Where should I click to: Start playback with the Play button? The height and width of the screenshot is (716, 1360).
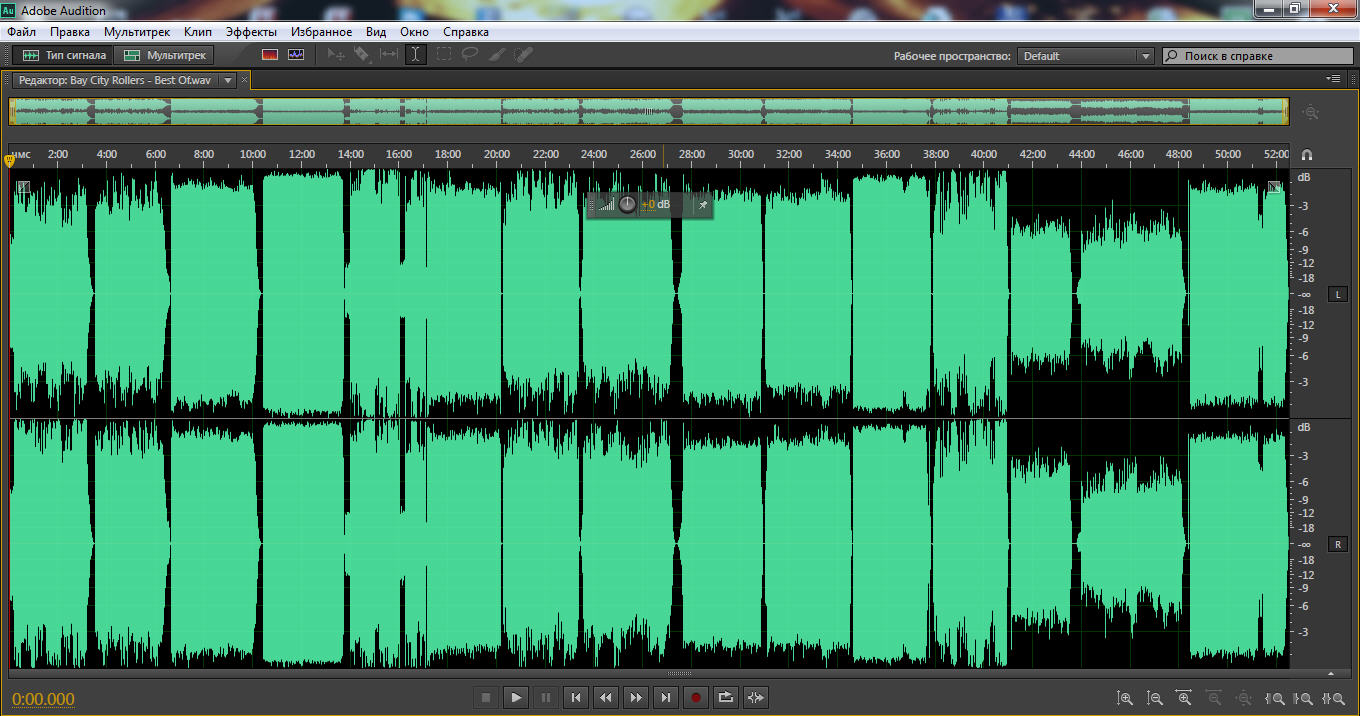516,697
